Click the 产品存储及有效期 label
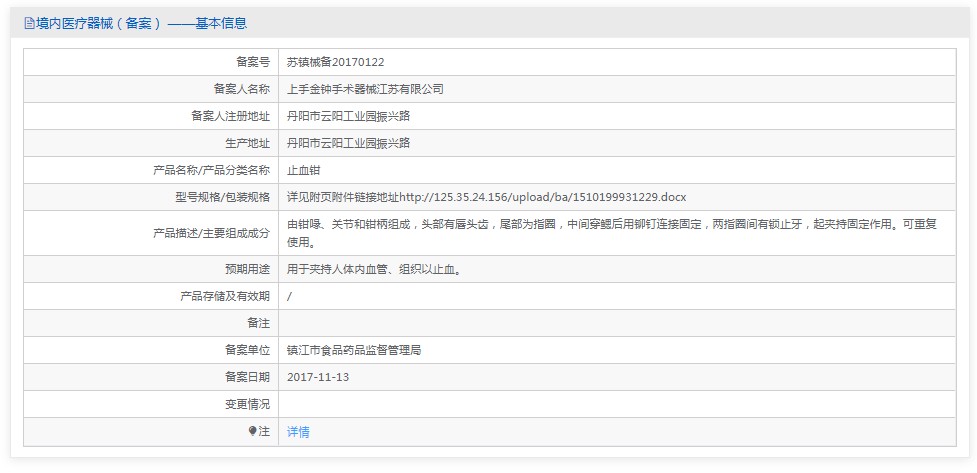 click(225, 297)
